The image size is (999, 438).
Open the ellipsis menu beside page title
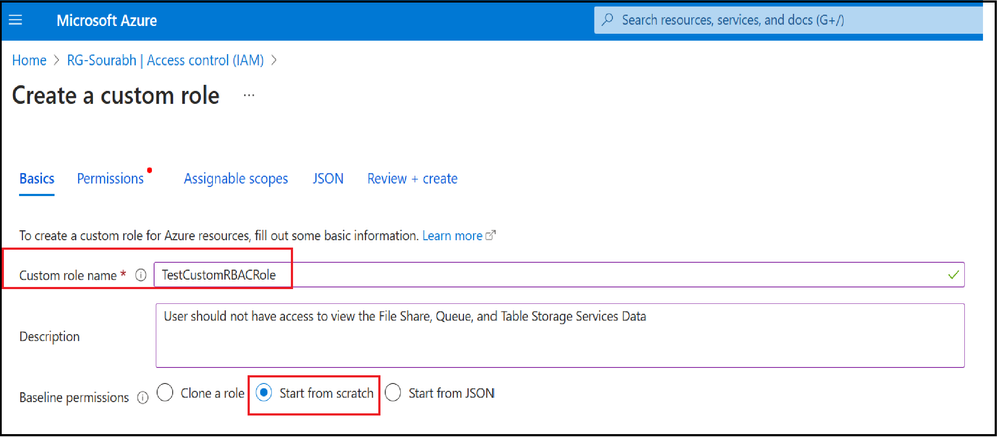pyautogui.click(x=249, y=96)
